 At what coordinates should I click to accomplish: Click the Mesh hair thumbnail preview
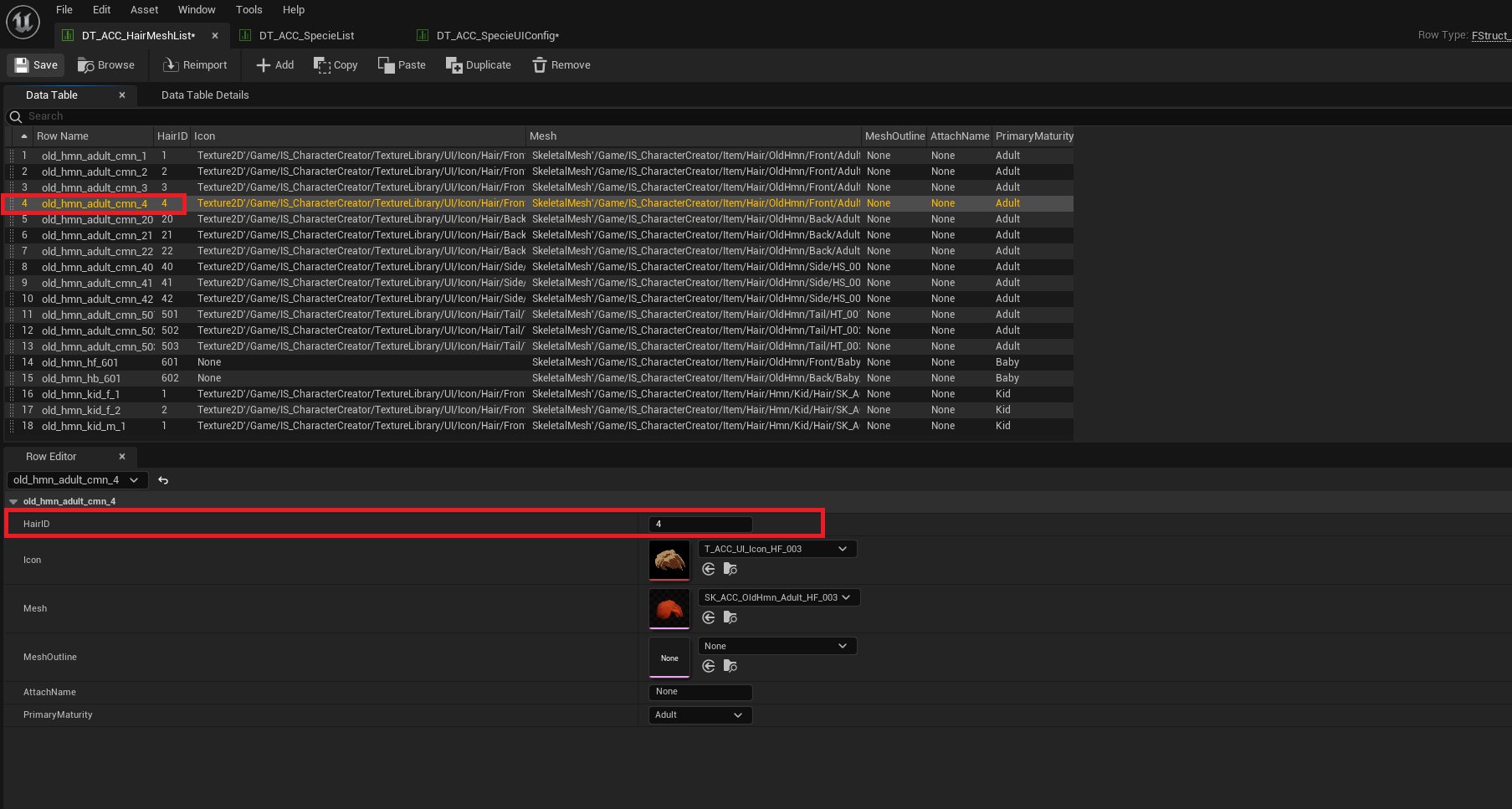[x=669, y=608]
